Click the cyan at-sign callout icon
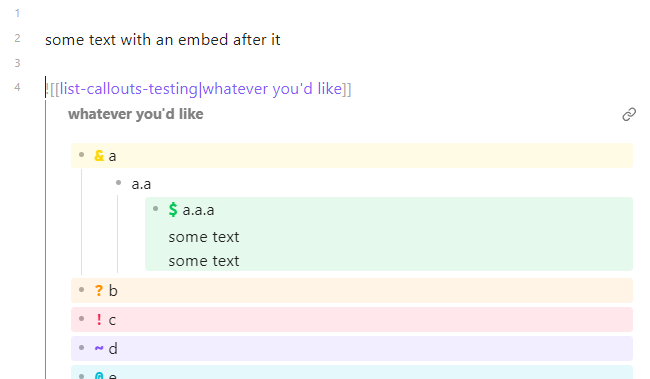650x379 pixels. 99,376
